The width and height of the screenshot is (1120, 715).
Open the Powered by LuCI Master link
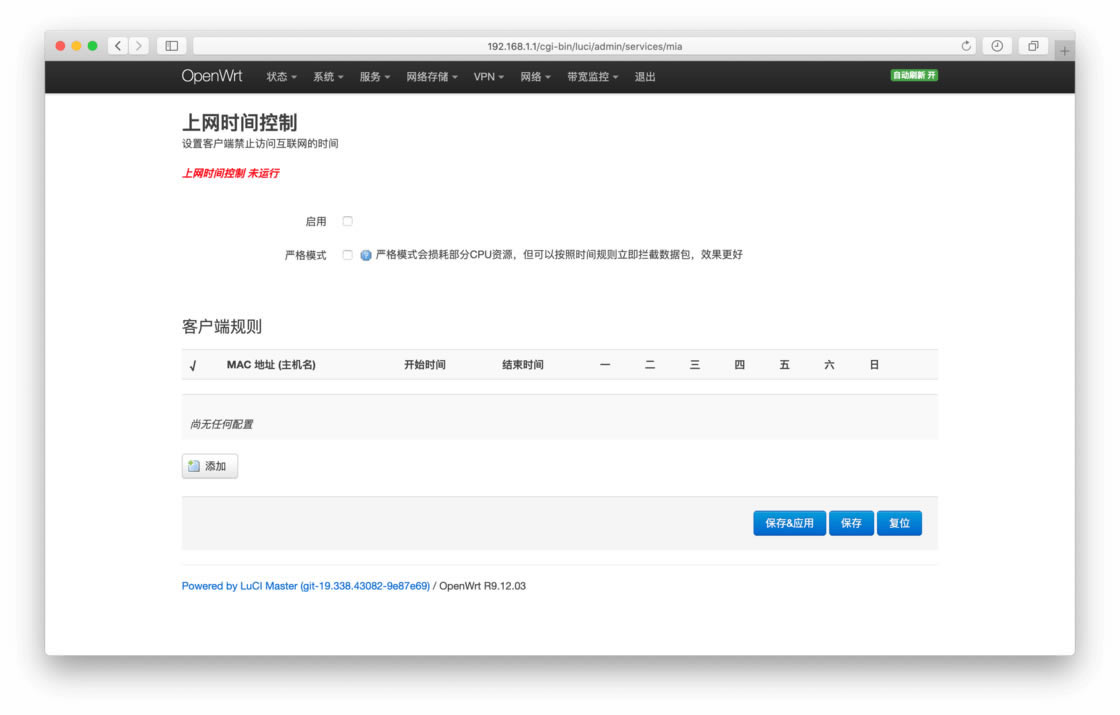point(303,586)
